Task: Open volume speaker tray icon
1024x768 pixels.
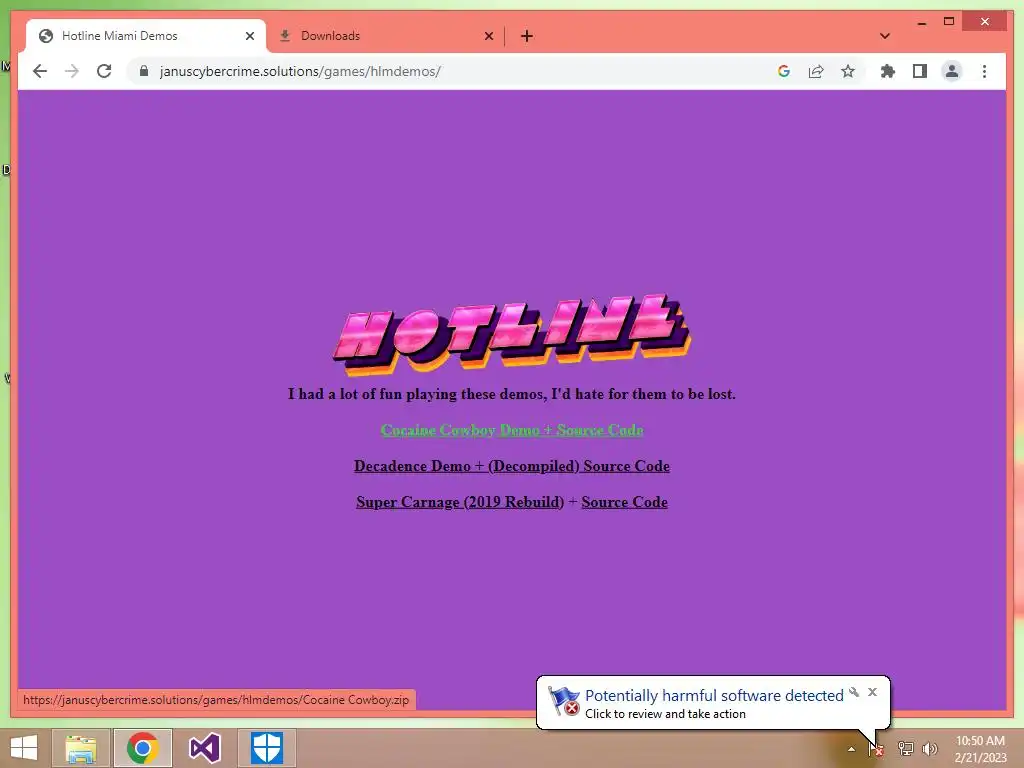Action: [930, 749]
